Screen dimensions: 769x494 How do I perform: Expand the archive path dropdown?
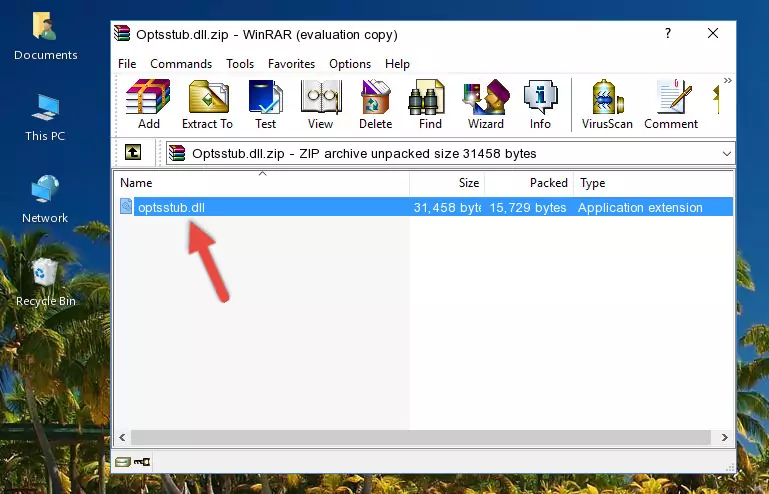pos(726,154)
